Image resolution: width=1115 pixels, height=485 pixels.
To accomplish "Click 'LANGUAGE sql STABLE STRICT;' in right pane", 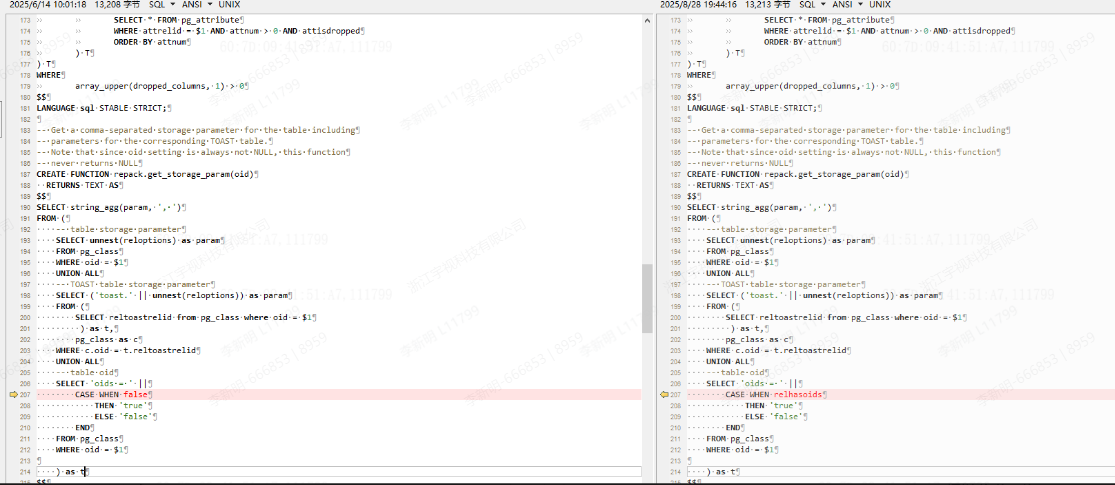I will coord(752,108).
